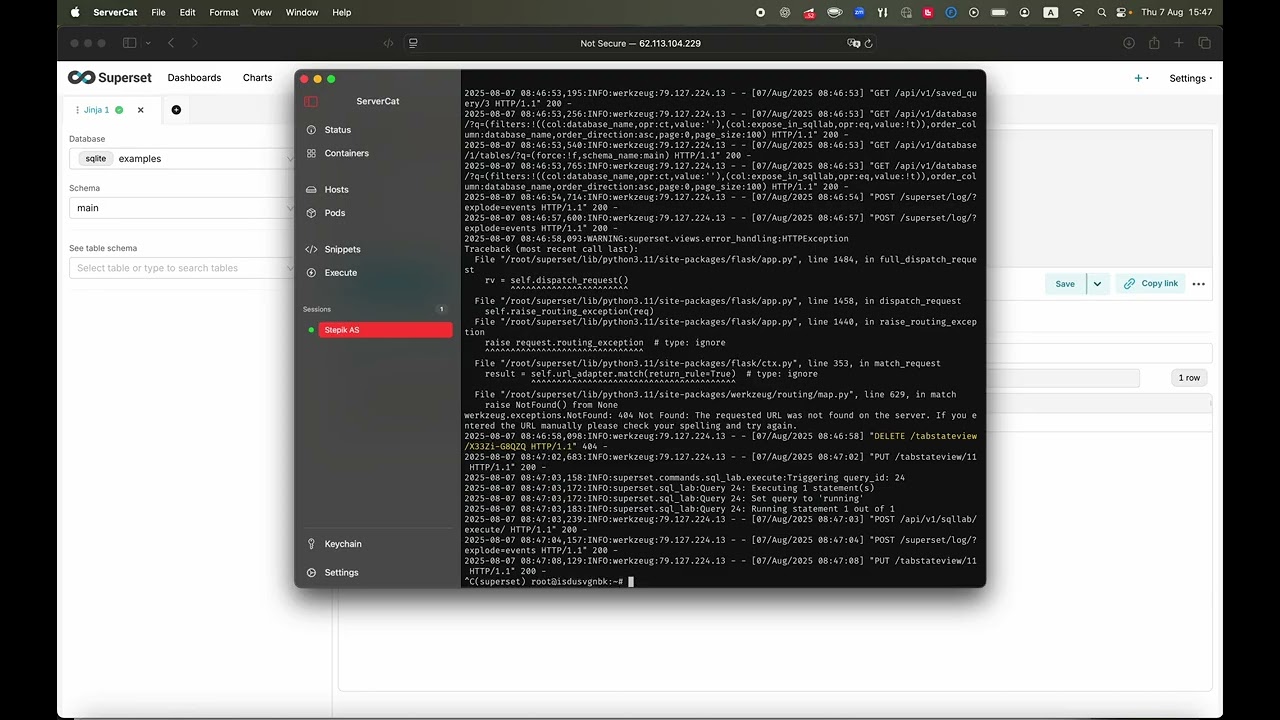
Task: Click the battery icon in menu bar
Action: (998, 12)
